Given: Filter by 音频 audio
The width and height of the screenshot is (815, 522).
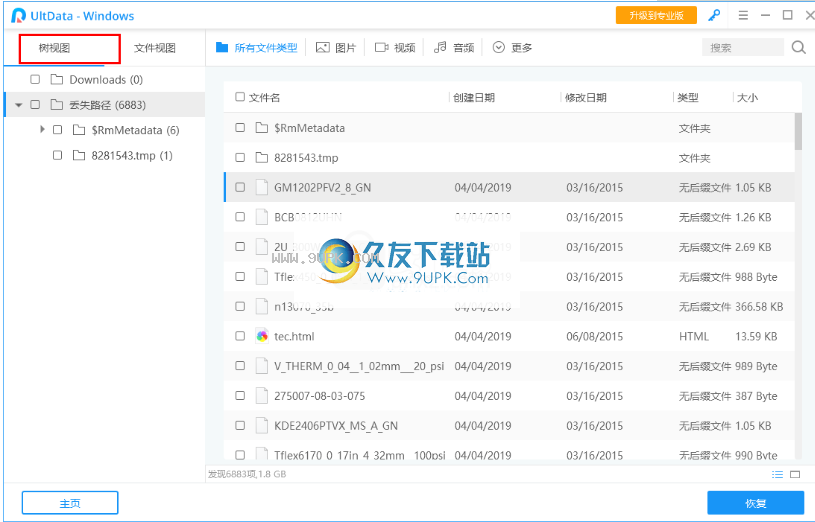Looking at the screenshot, I should [x=454, y=48].
